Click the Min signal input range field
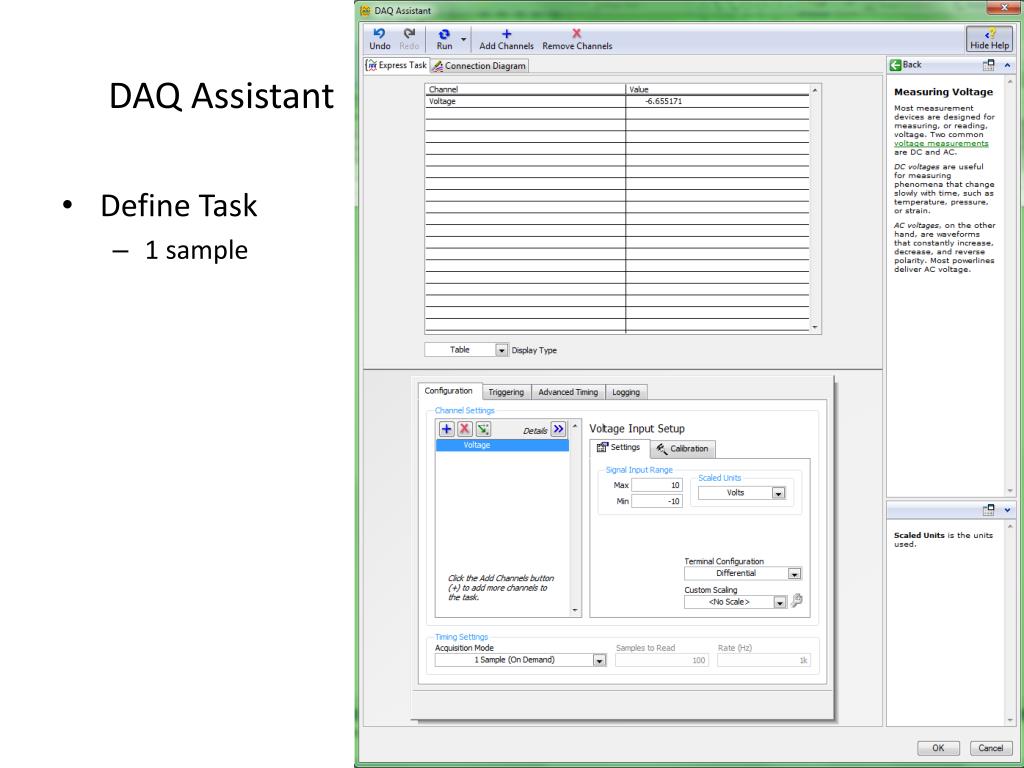Viewport: 1024px width, 768px height. coord(656,502)
